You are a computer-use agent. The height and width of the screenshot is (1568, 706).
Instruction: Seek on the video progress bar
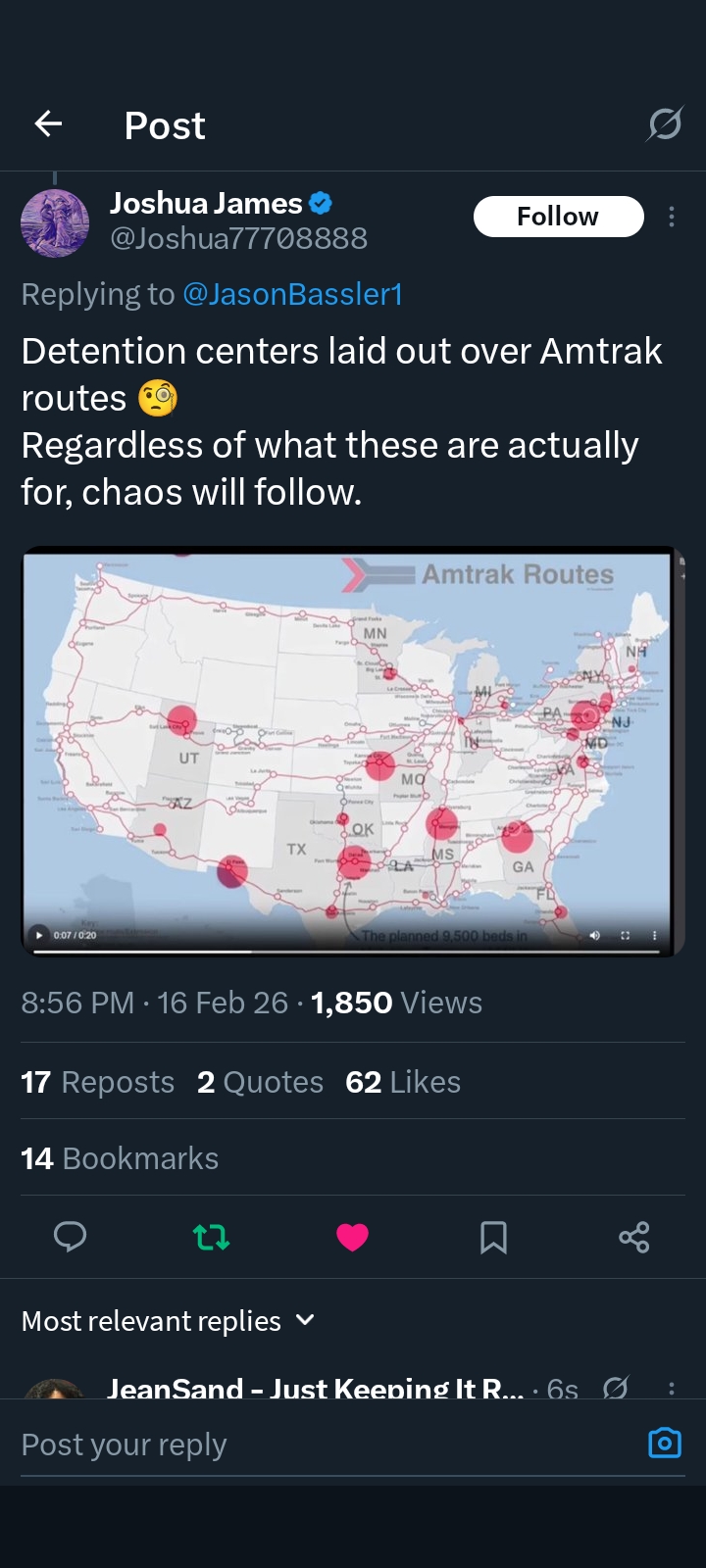[343, 951]
